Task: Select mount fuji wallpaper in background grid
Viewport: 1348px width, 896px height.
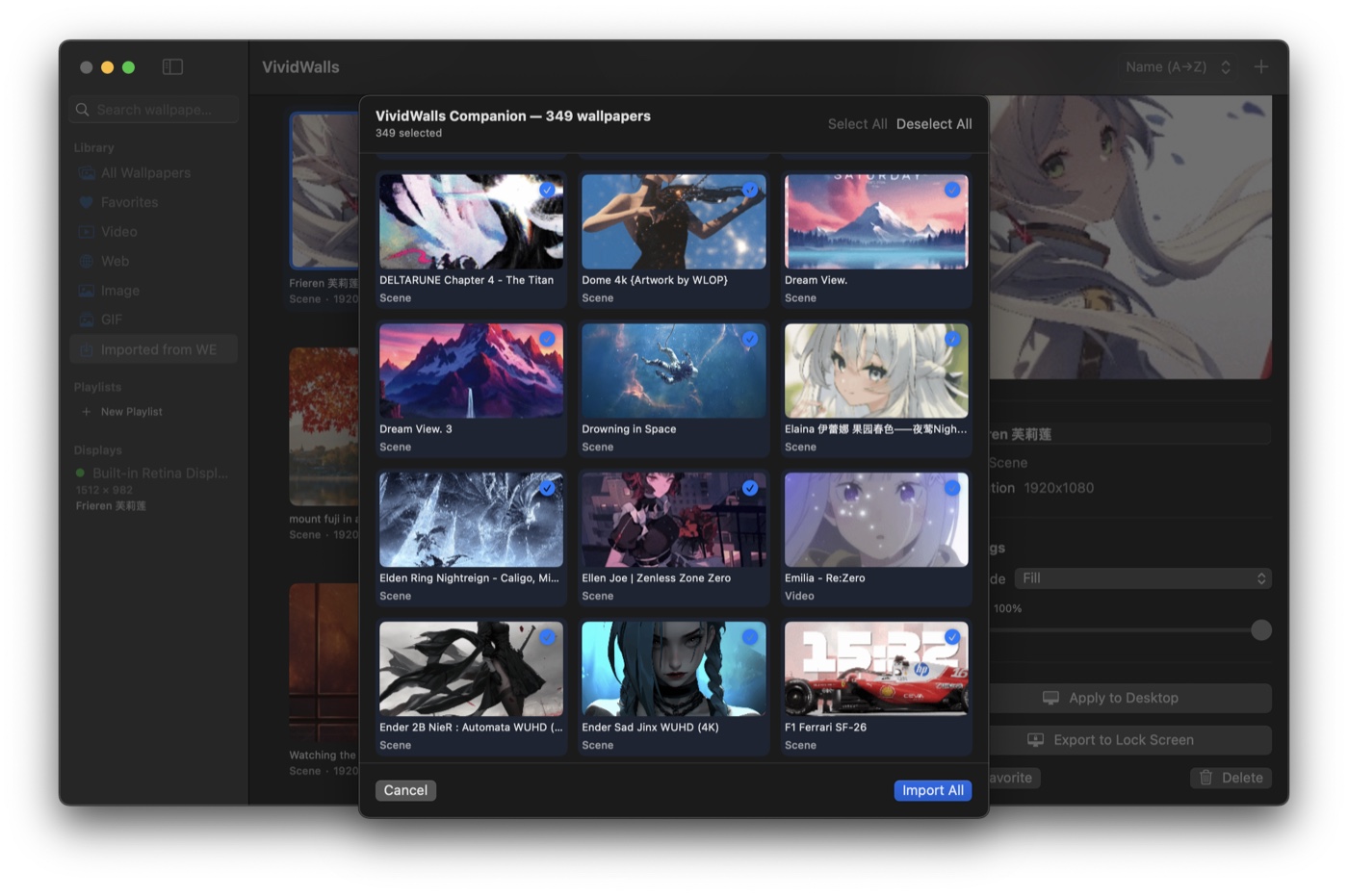Action: point(324,427)
